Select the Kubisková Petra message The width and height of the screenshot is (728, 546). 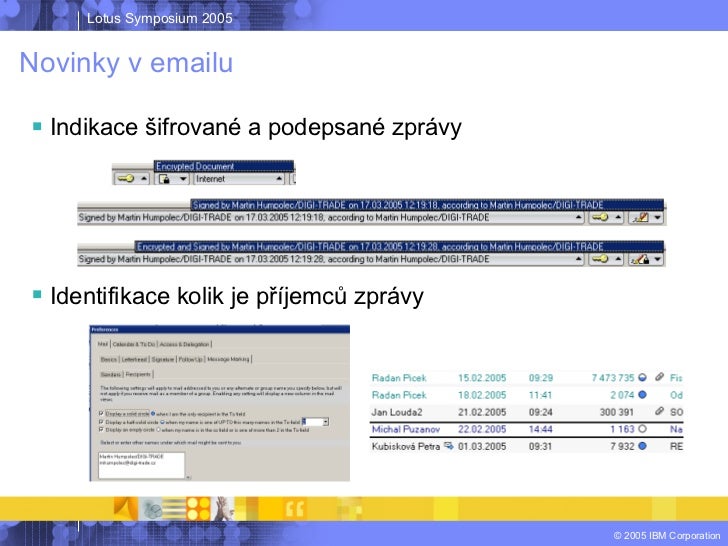tap(527, 447)
